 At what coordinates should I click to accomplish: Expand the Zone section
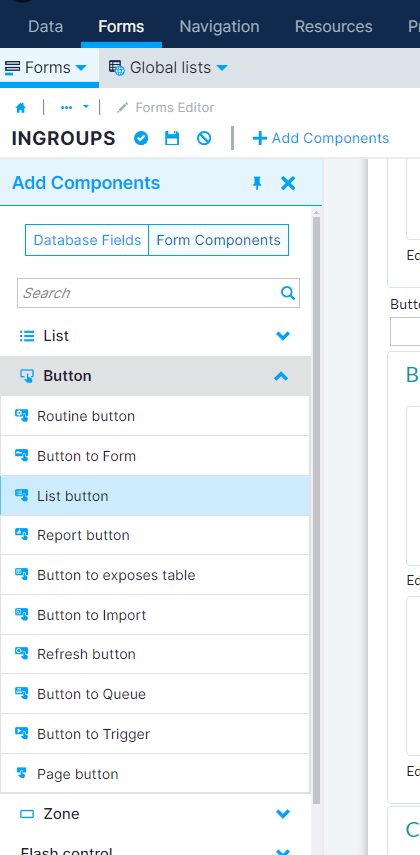[x=155, y=814]
